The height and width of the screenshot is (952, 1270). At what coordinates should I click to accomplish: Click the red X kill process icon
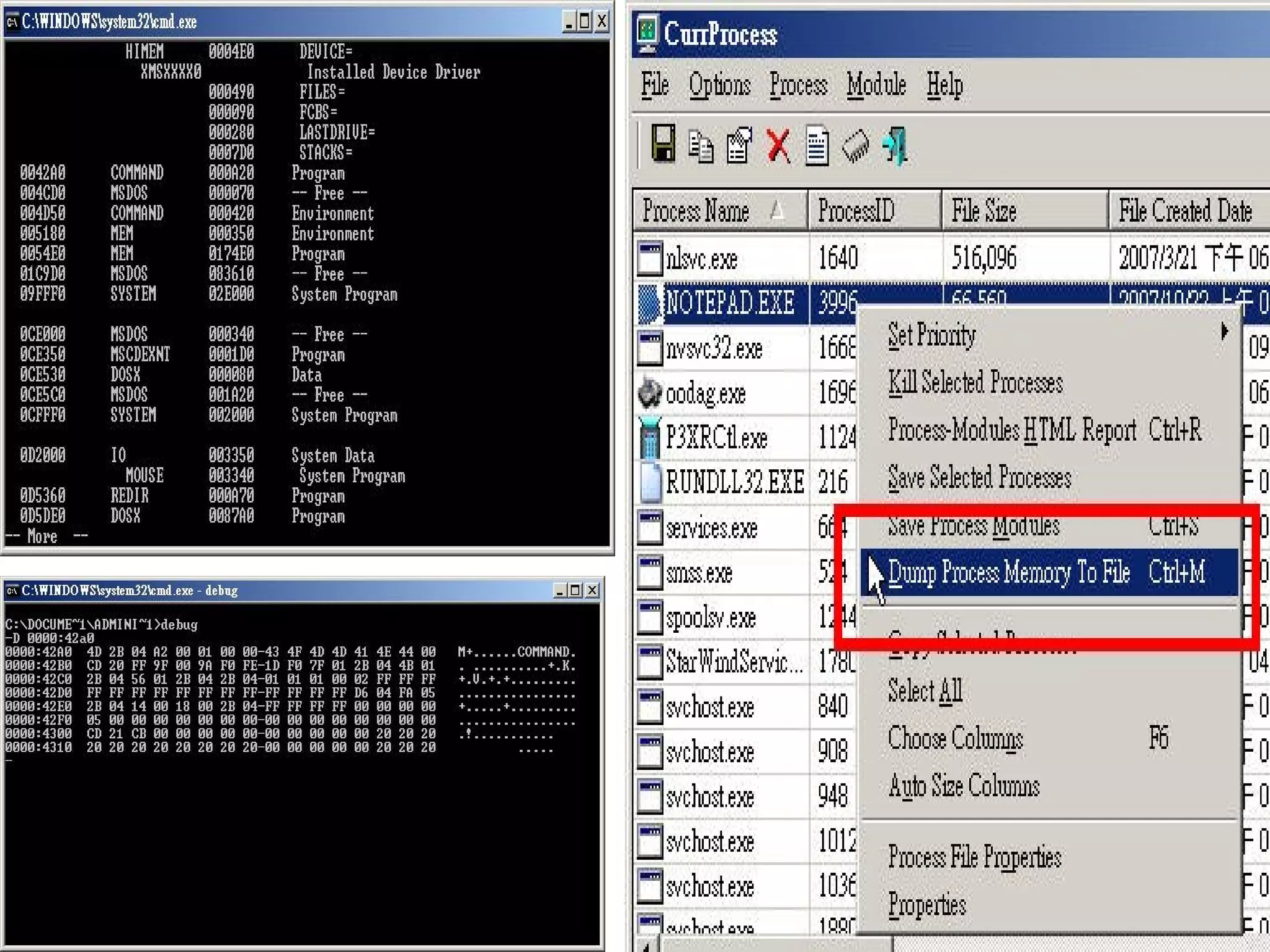(x=778, y=146)
